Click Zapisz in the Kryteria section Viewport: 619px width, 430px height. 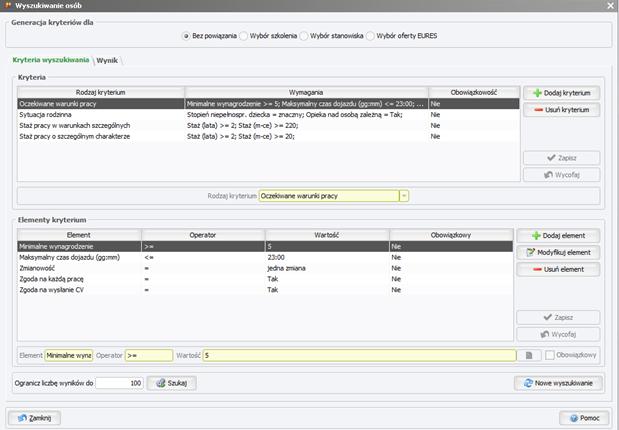click(561, 158)
